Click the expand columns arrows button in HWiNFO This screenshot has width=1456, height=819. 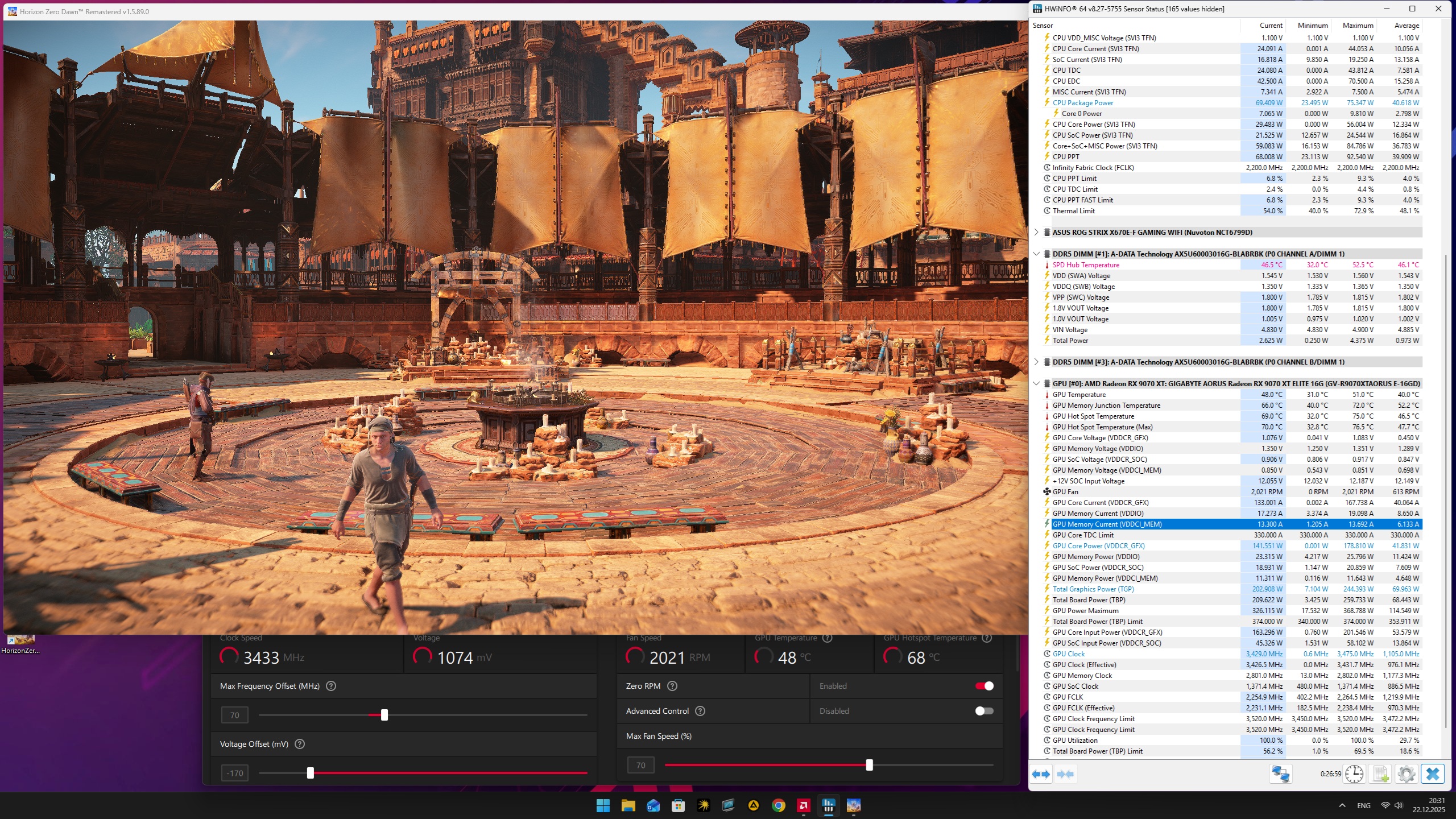1041,774
